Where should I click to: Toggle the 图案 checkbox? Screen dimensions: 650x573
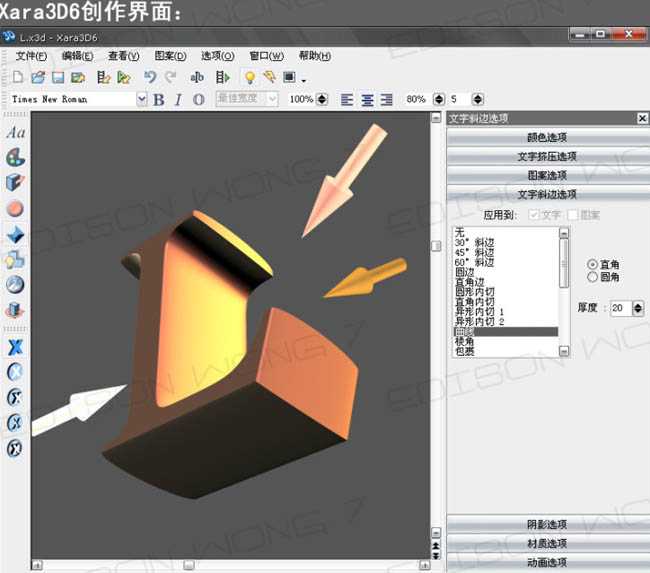573,214
